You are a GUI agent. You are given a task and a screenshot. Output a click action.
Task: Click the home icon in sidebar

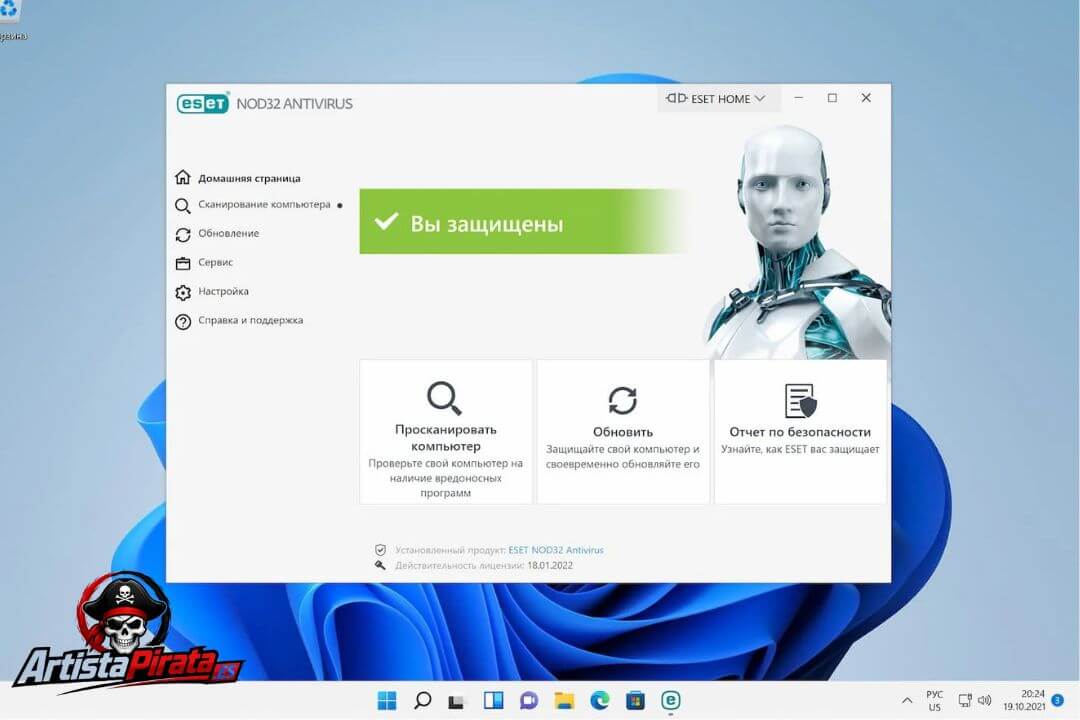click(x=183, y=177)
